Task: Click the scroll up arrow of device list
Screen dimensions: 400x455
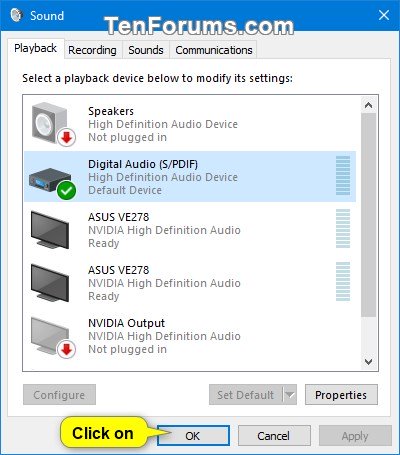Action: (x=368, y=105)
